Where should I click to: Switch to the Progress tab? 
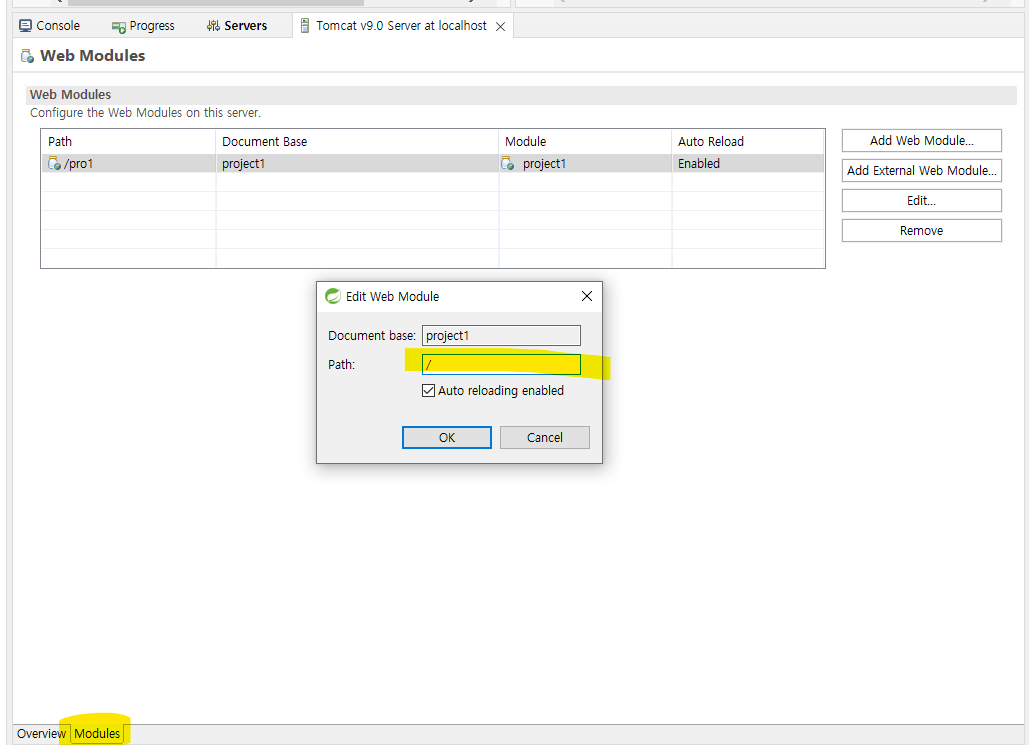pos(143,26)
